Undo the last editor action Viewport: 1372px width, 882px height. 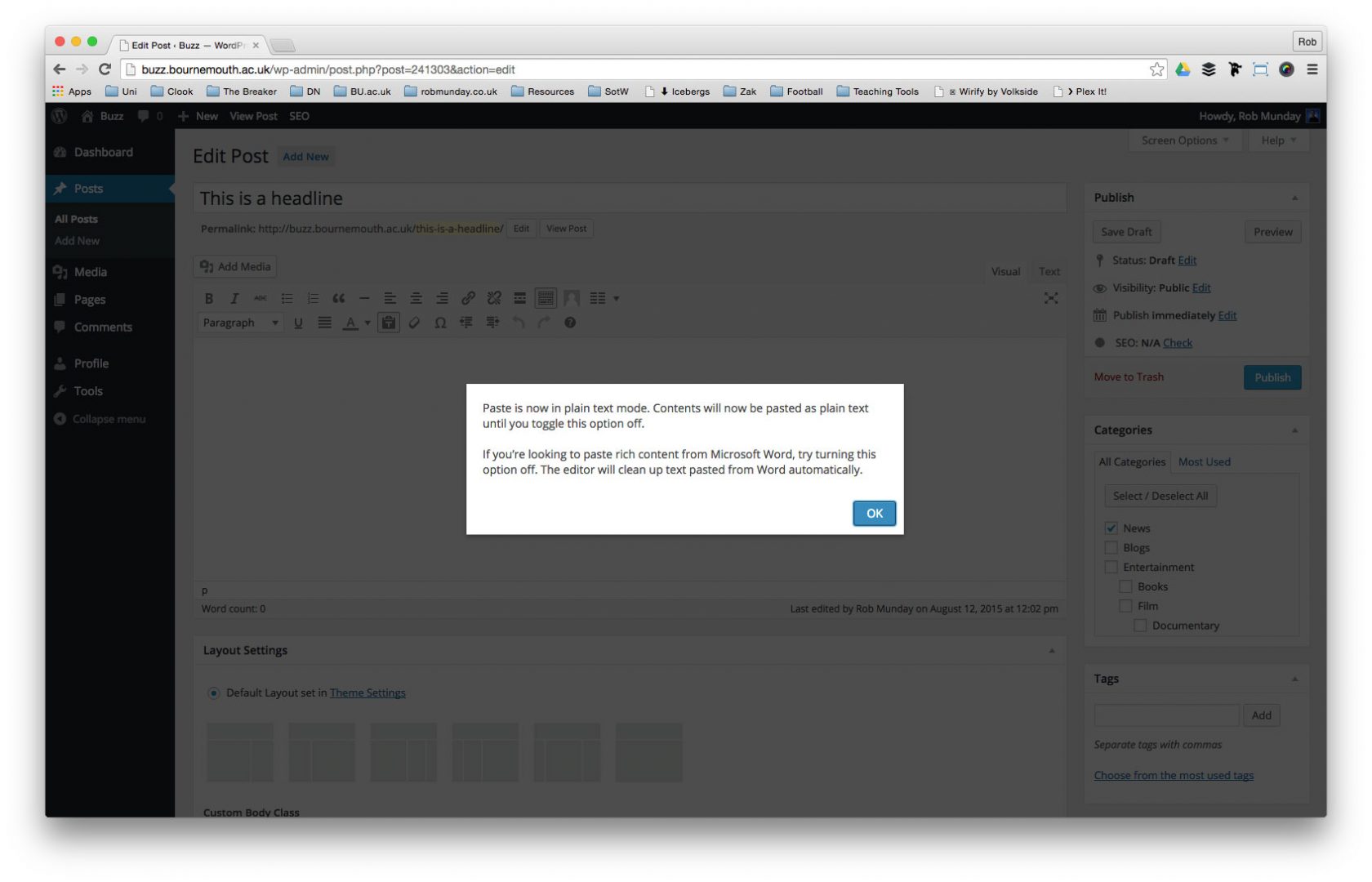point(518,323)
